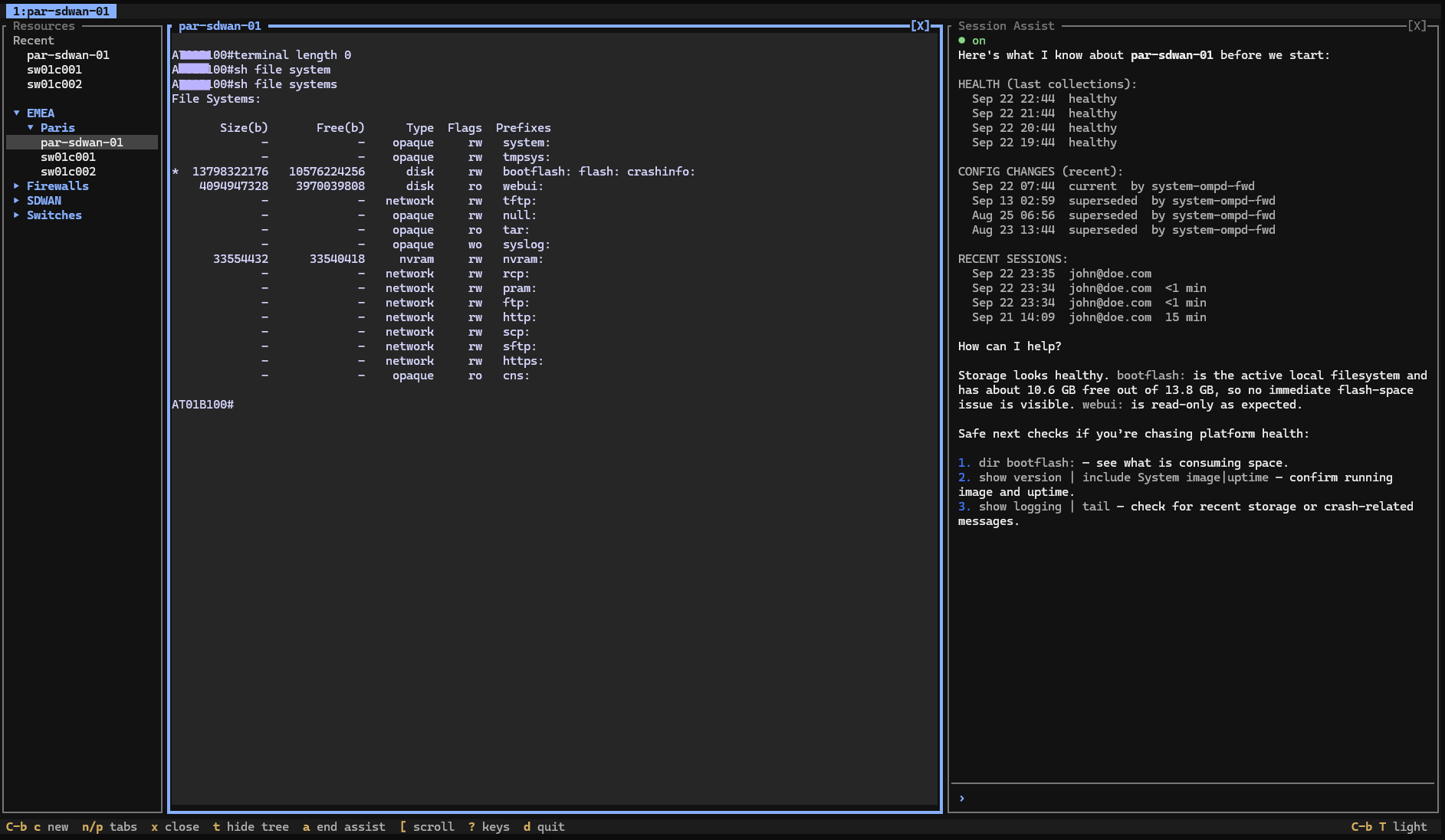Image resolution: width=1445 pixels, height=840 pixels.
Task: Click the 'show logging | tail' suggestion
Action: coord(1044,506)
